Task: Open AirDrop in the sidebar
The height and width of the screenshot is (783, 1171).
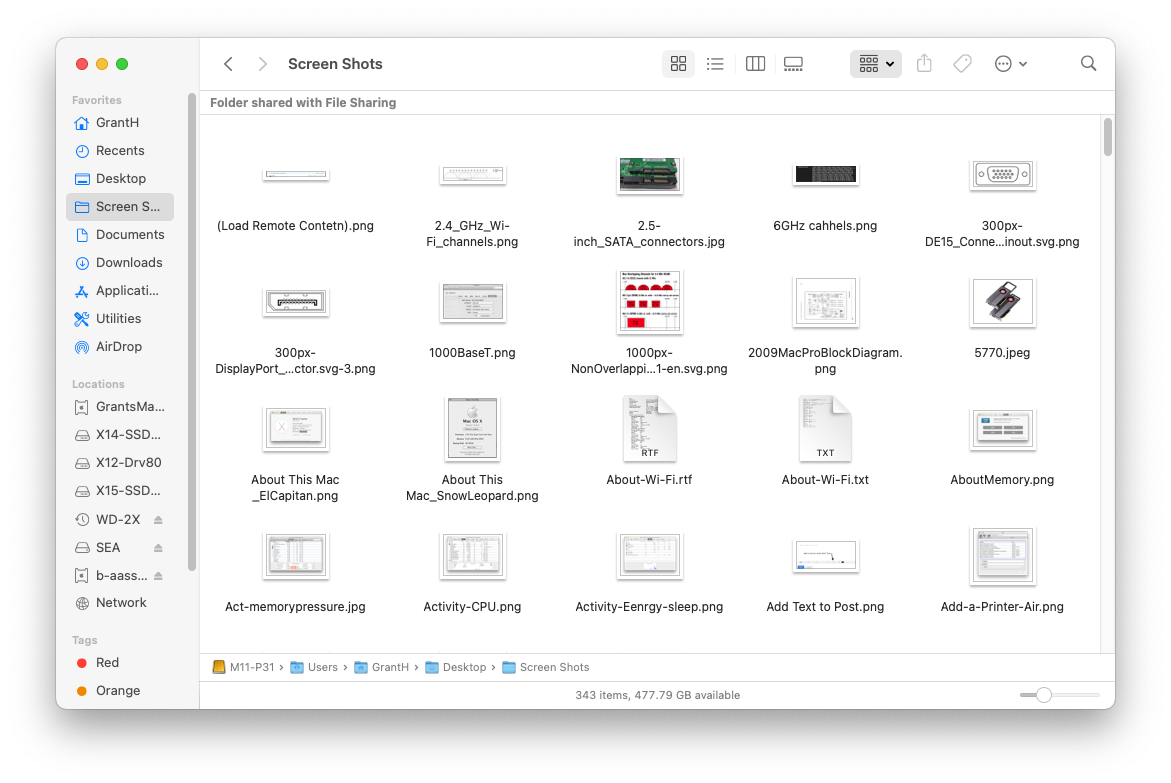Action: coord(119,347)
